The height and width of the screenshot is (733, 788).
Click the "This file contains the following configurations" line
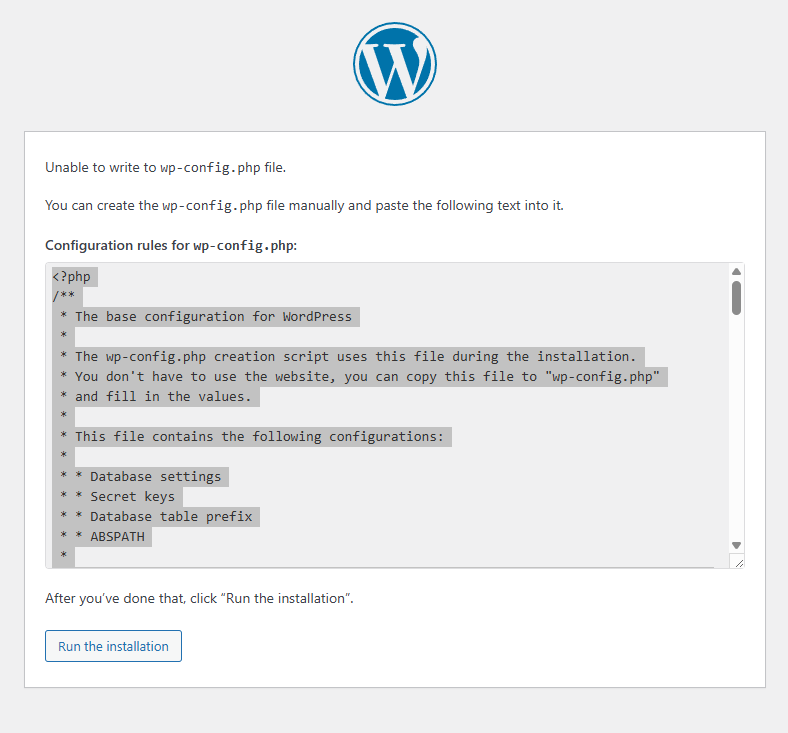tap(264, 436)
